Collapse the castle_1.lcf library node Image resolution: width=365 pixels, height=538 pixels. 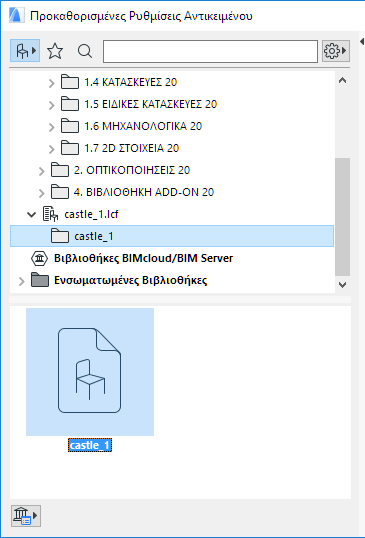pyautogui.click(x=32, y=214)
